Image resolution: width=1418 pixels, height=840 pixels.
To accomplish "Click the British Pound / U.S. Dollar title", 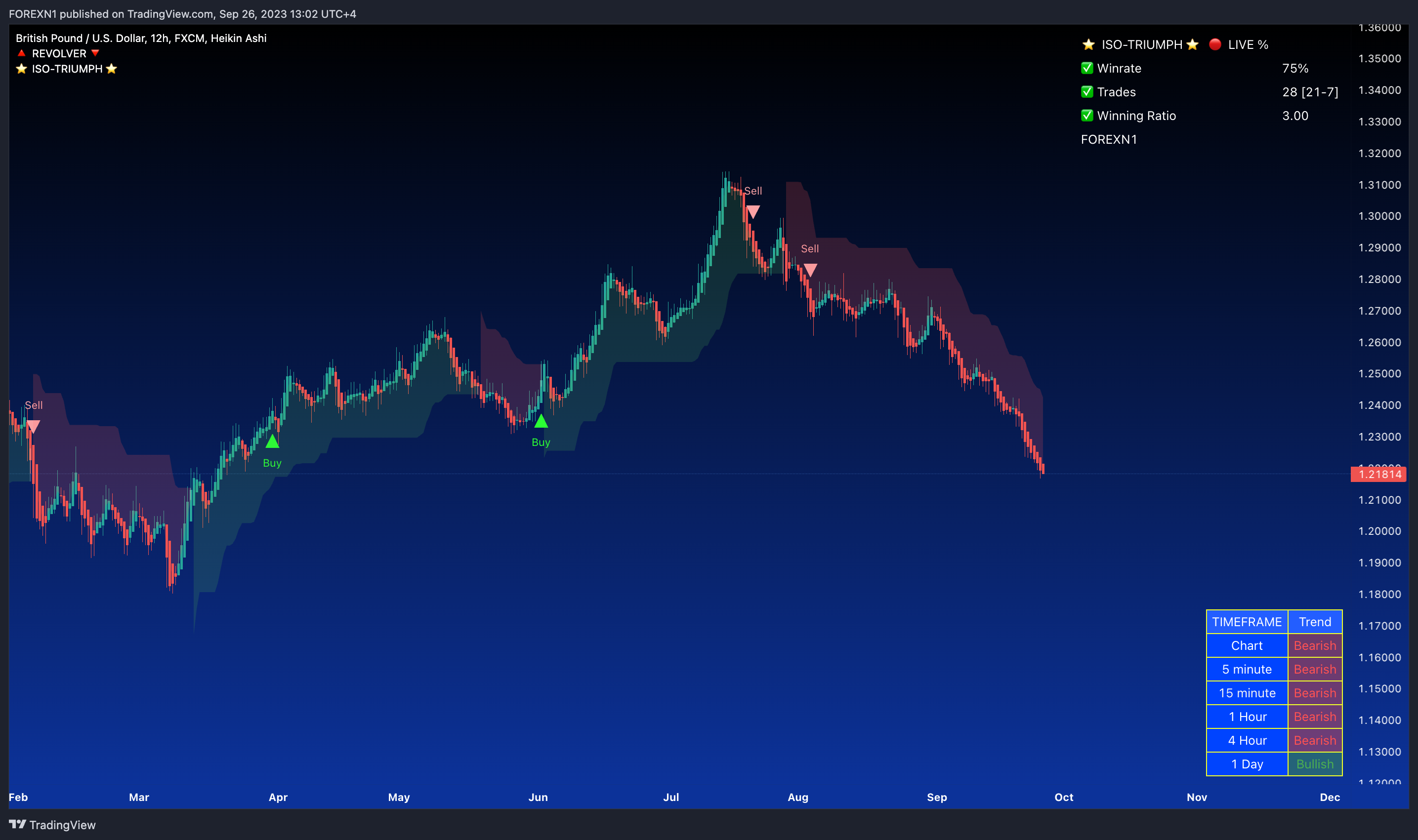I will (141, 38).
